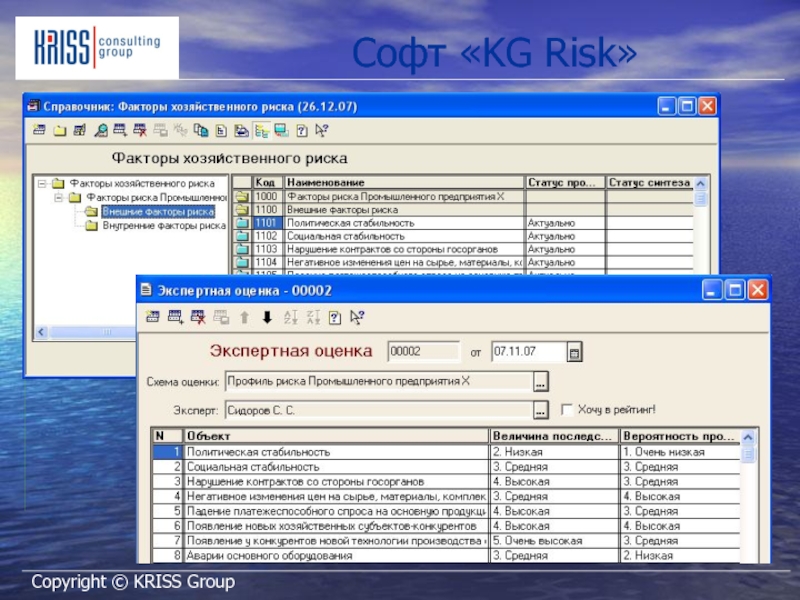The width and height of the screenshot is (800, 600).
Task: Click the document number field 00002
Action: tap(423, 352)
